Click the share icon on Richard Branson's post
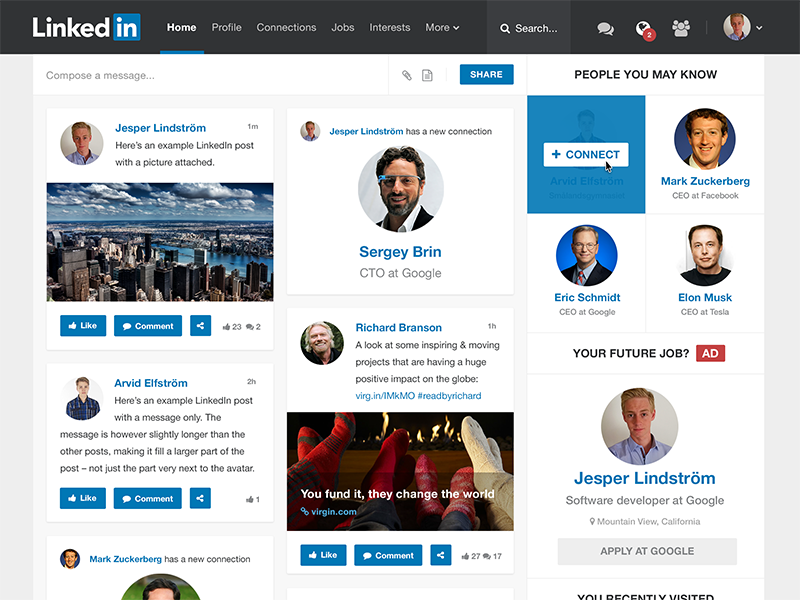Screen dimensions: 800x600 click(x=440, y=554)
